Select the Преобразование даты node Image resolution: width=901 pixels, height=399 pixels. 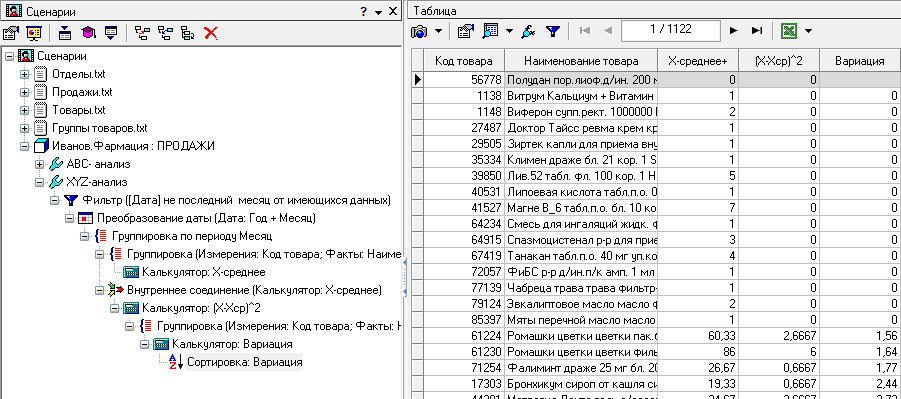(206, 218)
